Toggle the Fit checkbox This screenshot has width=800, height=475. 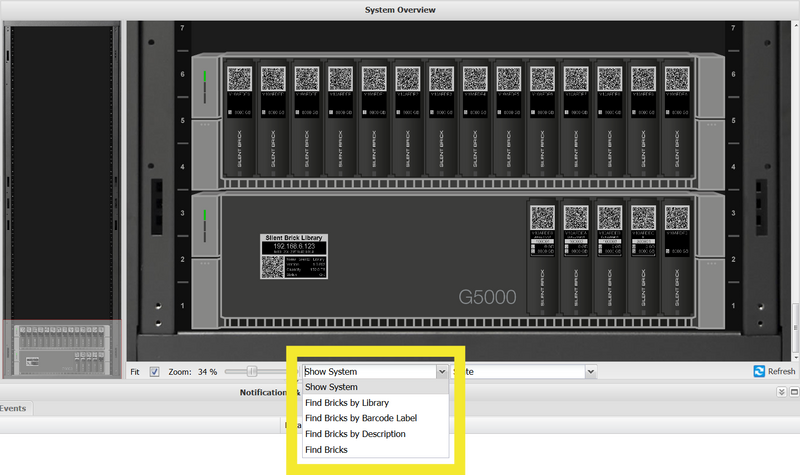(x=154, y=372)
